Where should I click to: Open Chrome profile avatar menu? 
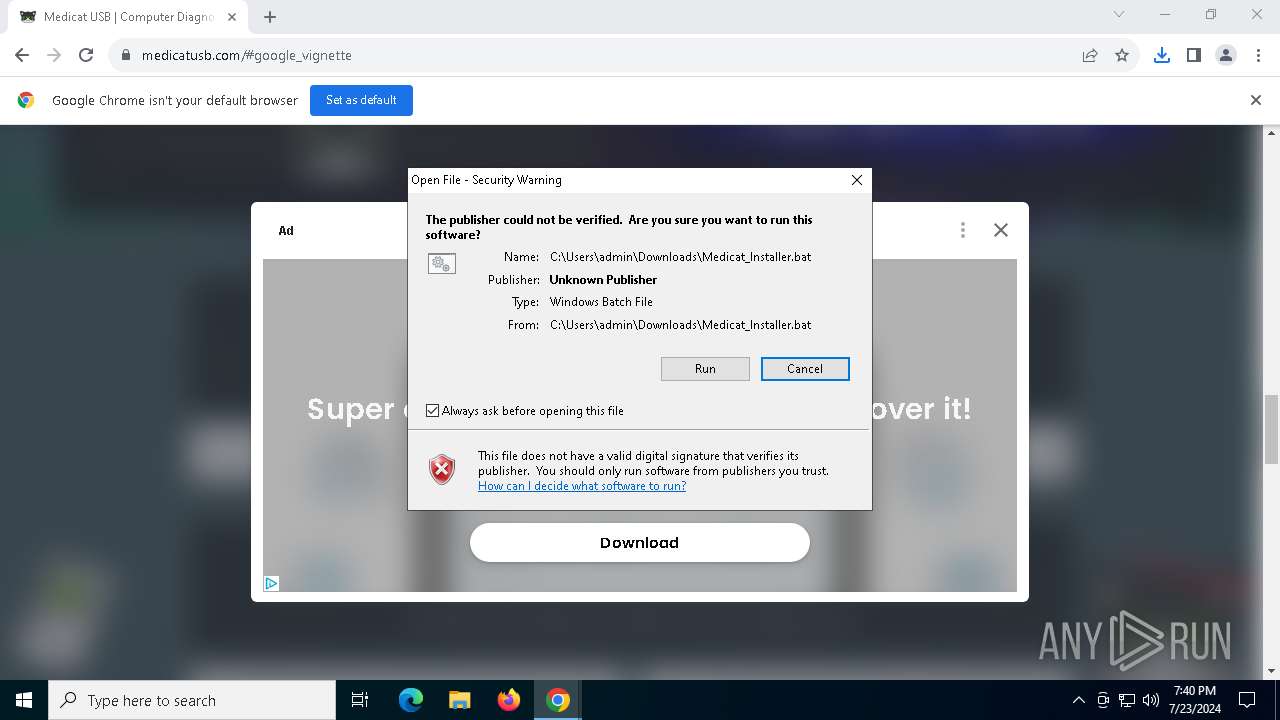[x=1226, y=55]
